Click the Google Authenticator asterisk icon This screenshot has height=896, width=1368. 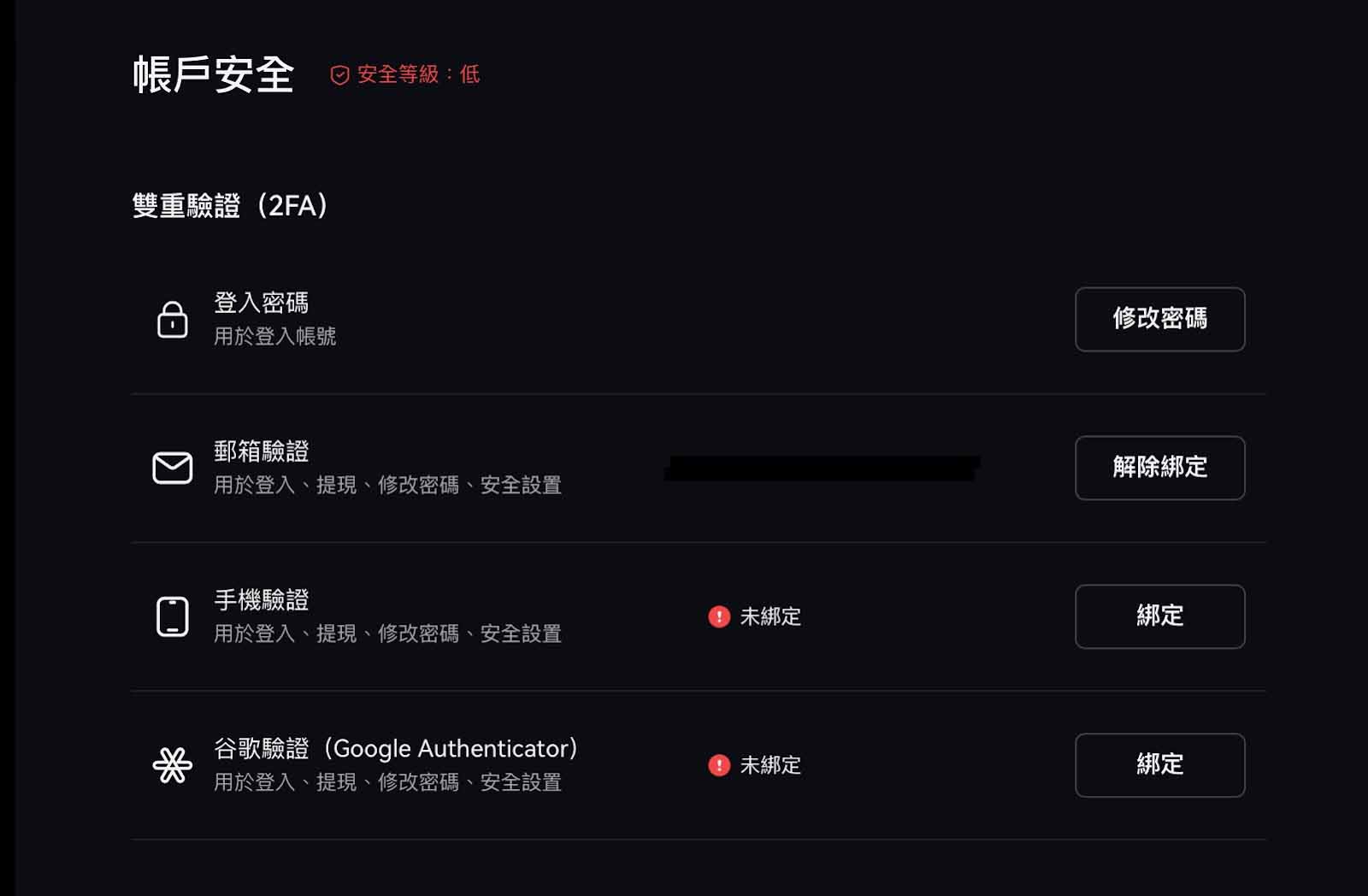(174, 765)
